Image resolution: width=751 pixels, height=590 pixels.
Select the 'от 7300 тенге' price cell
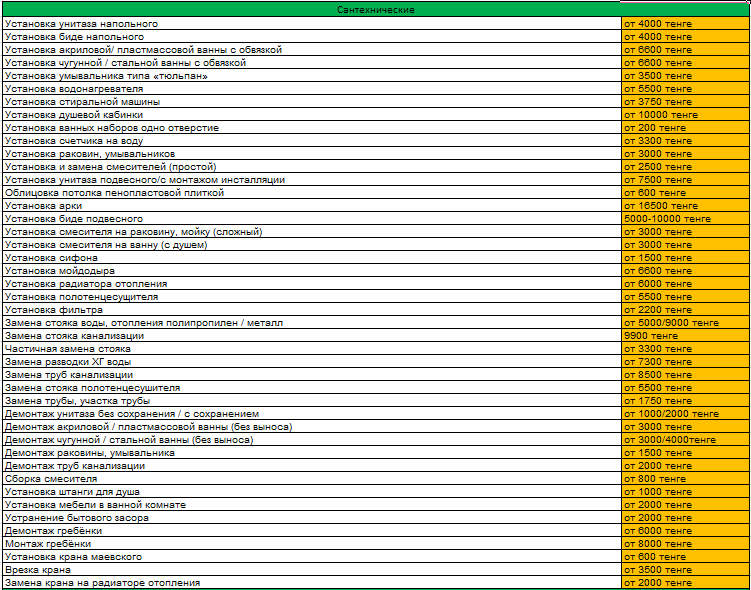[685, 362]
